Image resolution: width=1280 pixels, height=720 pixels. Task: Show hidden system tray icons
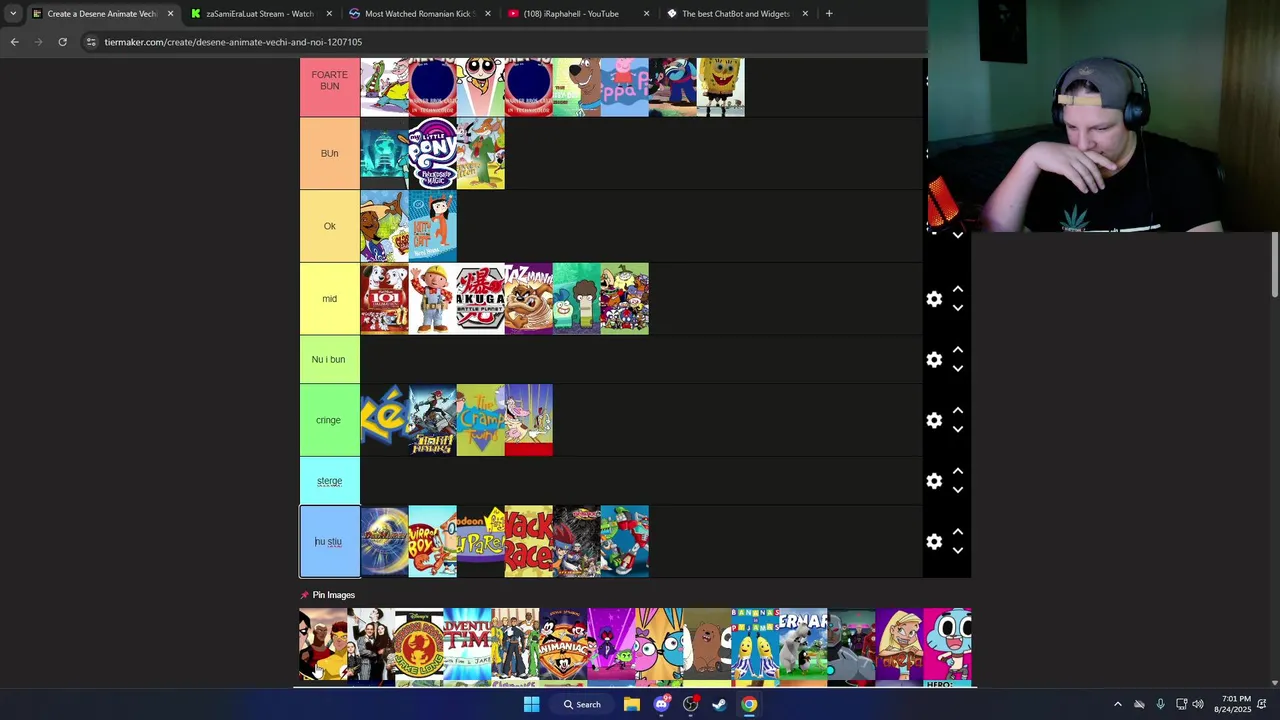point(1118,704)
